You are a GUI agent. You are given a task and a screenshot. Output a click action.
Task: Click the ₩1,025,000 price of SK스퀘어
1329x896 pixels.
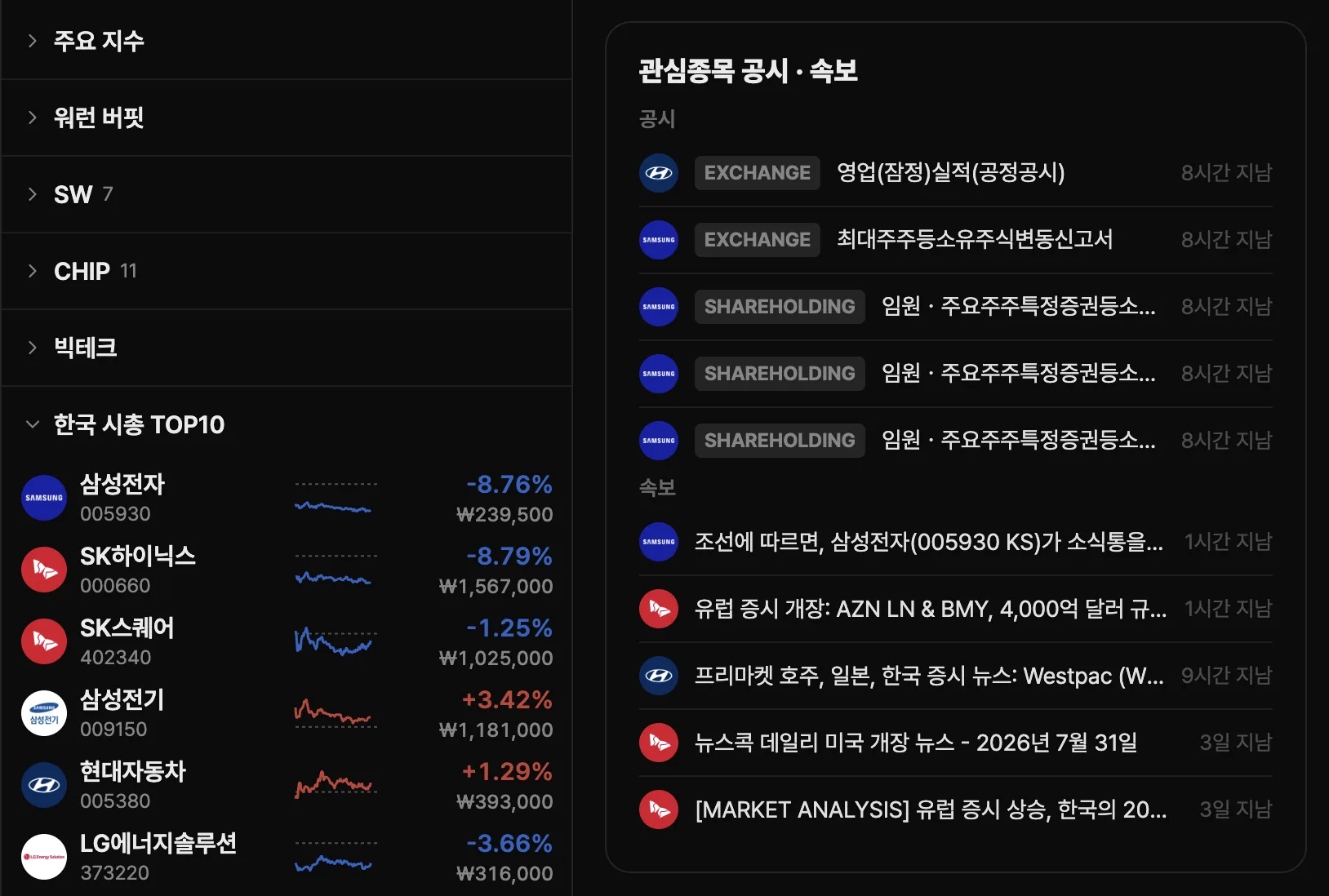(x=496, y=659)
